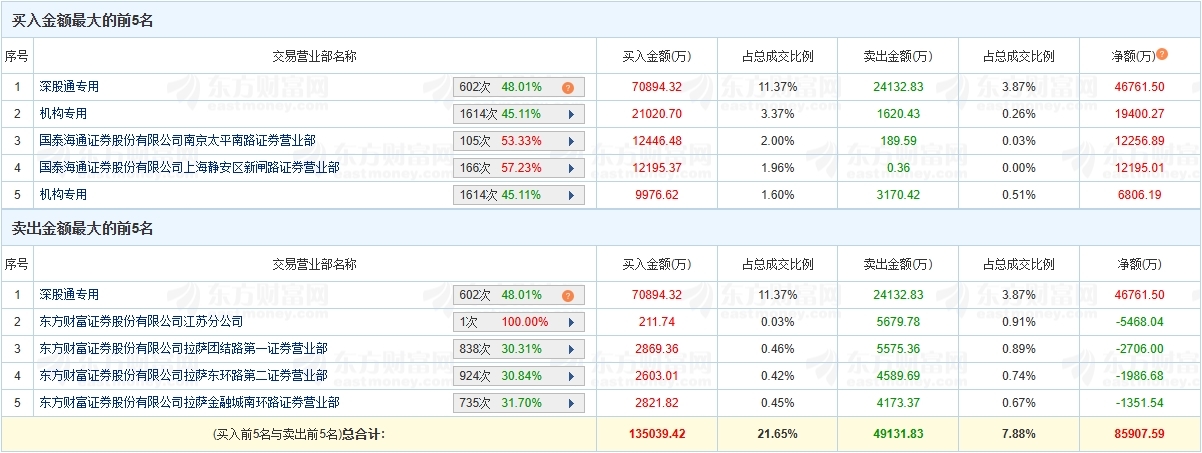Open 东方财富证券 拉萨东环路第二证券营业部 link
Viewport: 1202px width, 453px height.
pyautogui.click(x=184, y=376)
